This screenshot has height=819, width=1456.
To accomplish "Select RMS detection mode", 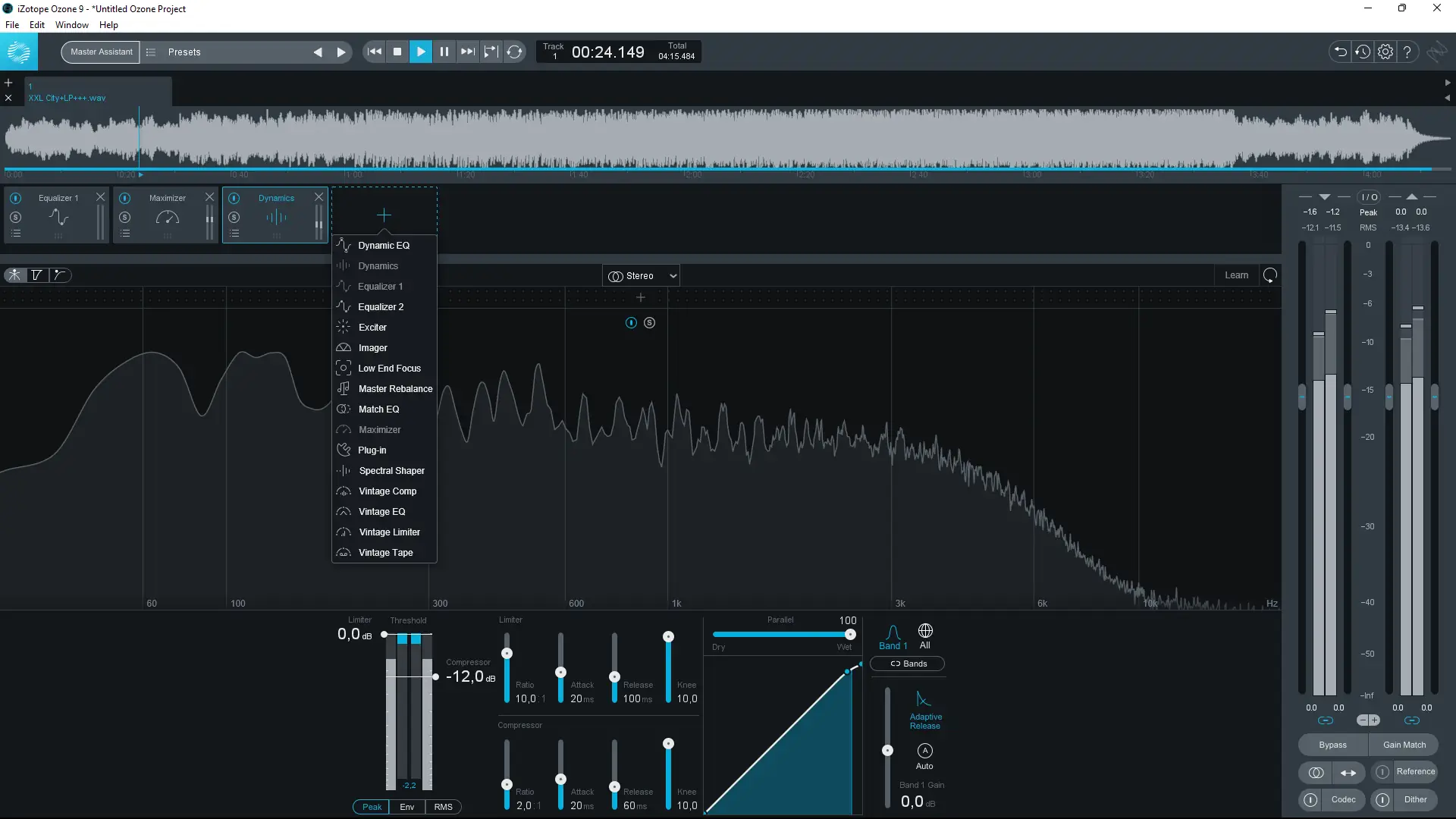I will tap(443, 807).
